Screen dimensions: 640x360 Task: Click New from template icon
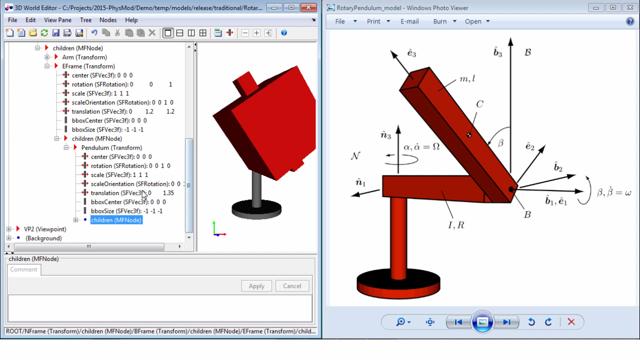pyautogui.click(x=21, y=33)
